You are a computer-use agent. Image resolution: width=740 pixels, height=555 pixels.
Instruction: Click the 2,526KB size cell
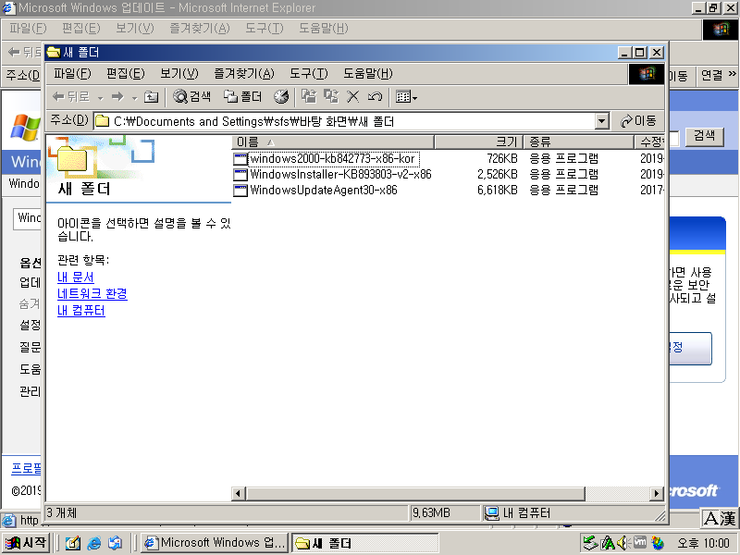497,175
